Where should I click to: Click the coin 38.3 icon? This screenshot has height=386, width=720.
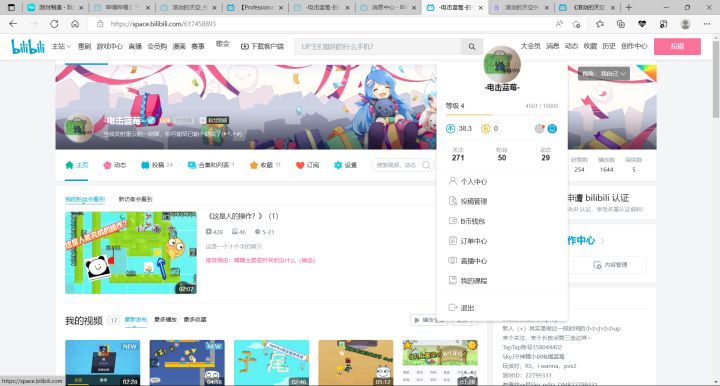coord(450,129)
